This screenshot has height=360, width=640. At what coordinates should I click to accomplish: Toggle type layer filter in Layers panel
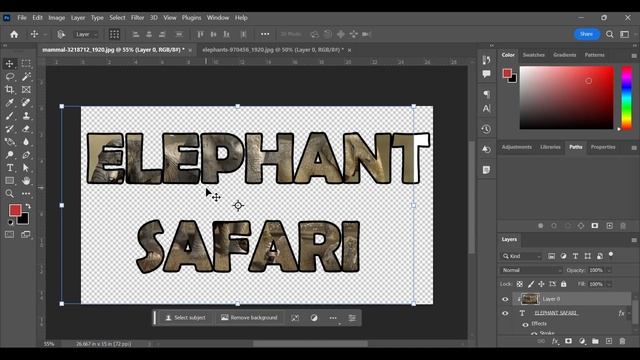coord(576,256)
